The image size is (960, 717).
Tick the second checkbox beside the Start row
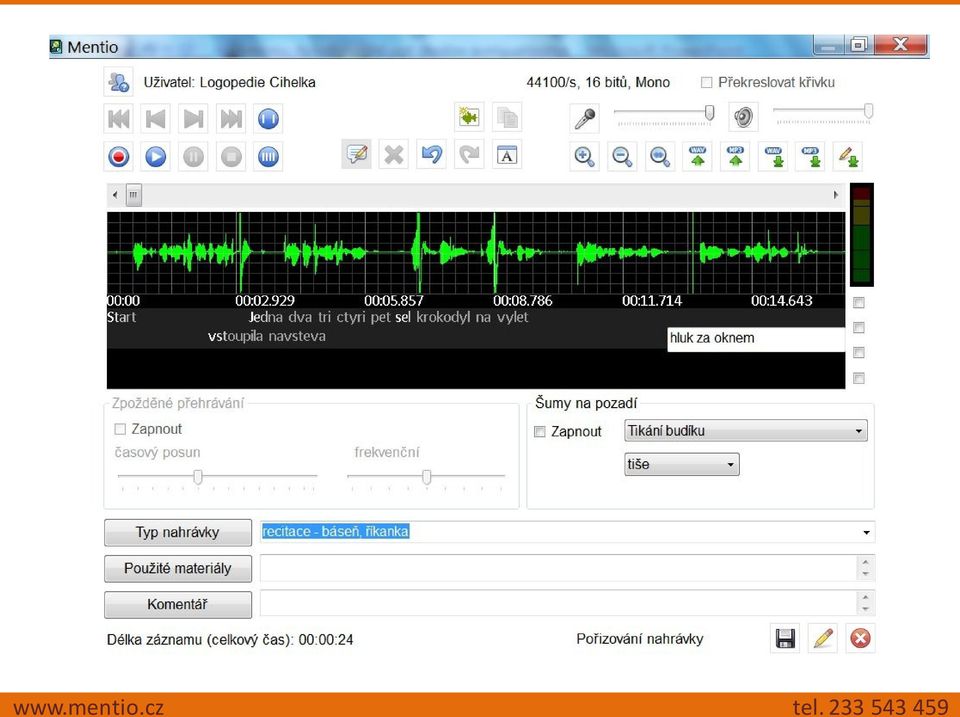click(x=859, y=328)
